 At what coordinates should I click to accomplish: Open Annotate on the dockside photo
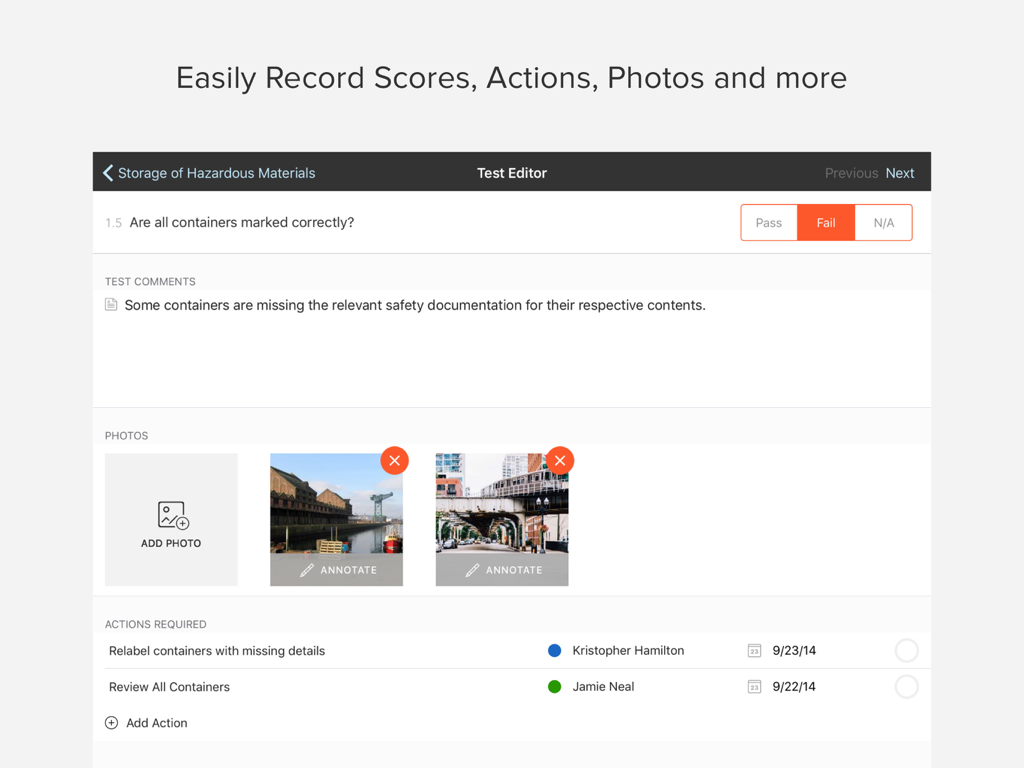336,568
